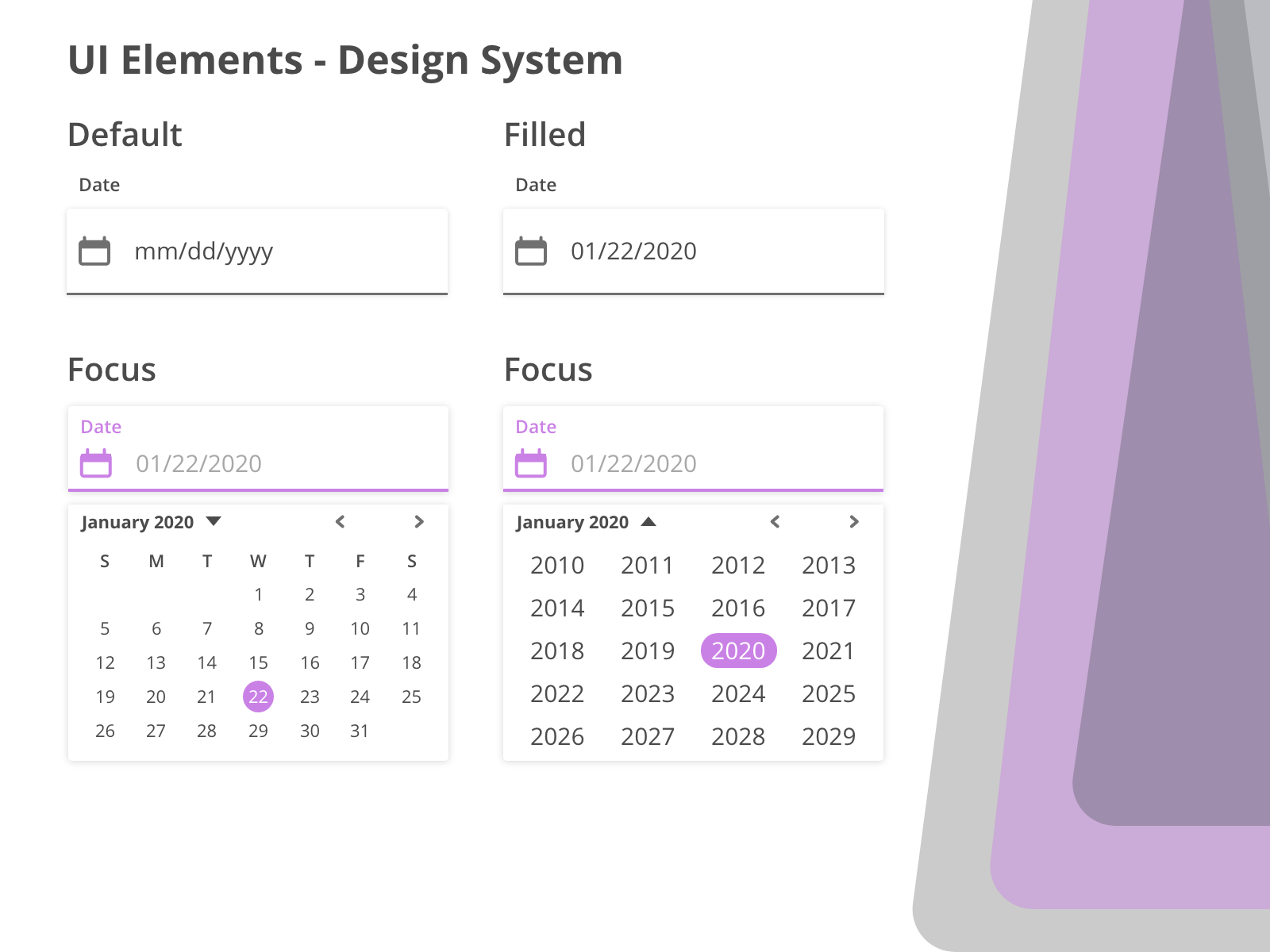Open the month dropdown on January 2020 calendar
Image resolution: width=1270 pixels, height=952 pixels.
[214, 521]
